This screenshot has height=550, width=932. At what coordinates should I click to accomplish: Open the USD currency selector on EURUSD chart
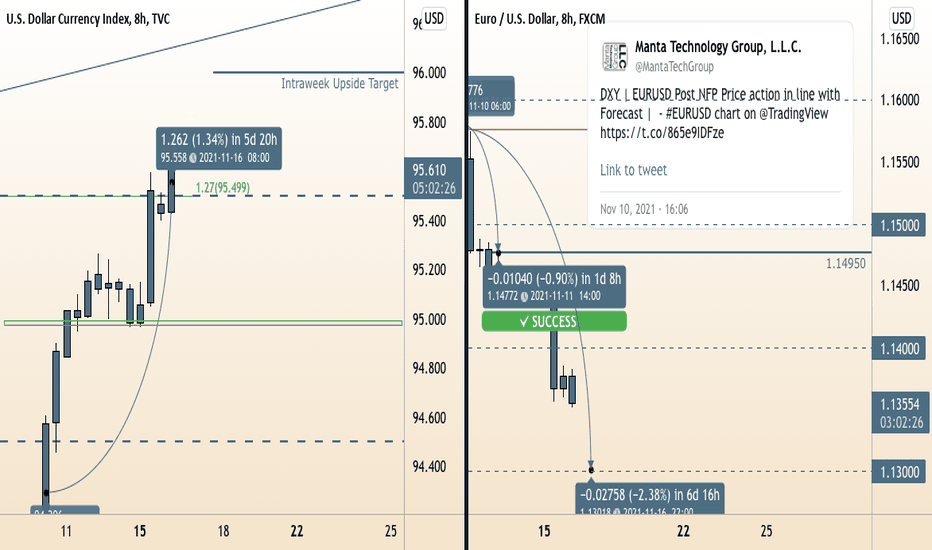click(901, 18)
